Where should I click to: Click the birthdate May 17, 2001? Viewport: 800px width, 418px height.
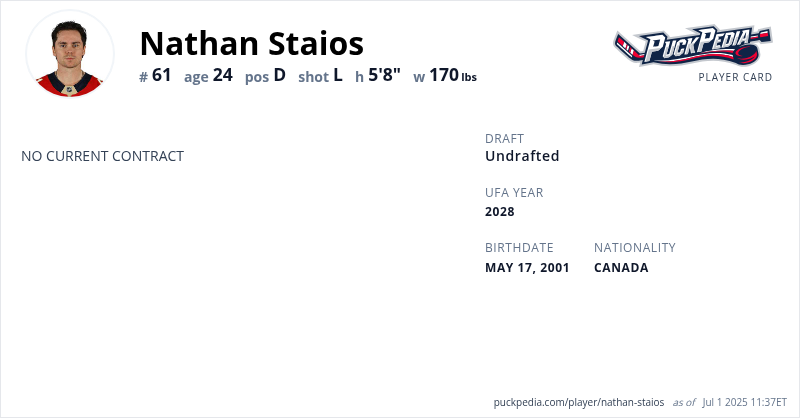[527, 267]
